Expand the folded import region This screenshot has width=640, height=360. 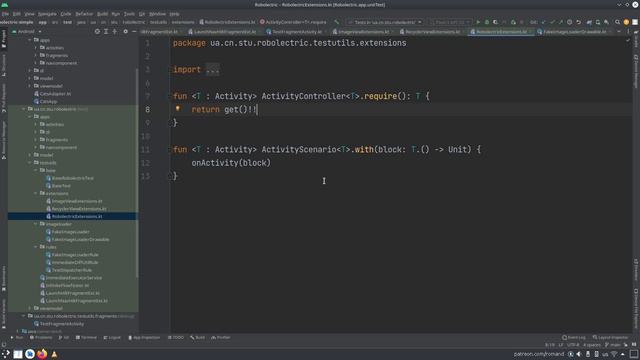(x=213, y=69)
